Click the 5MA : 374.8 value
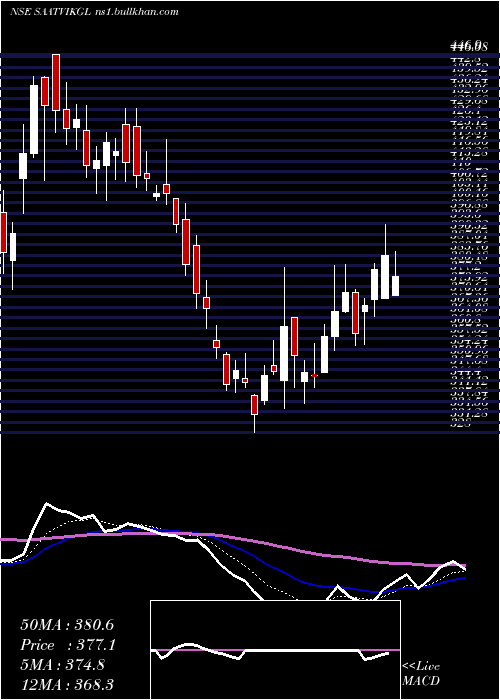The width and height of the screenshot is (500, 700). click(62, 665)
